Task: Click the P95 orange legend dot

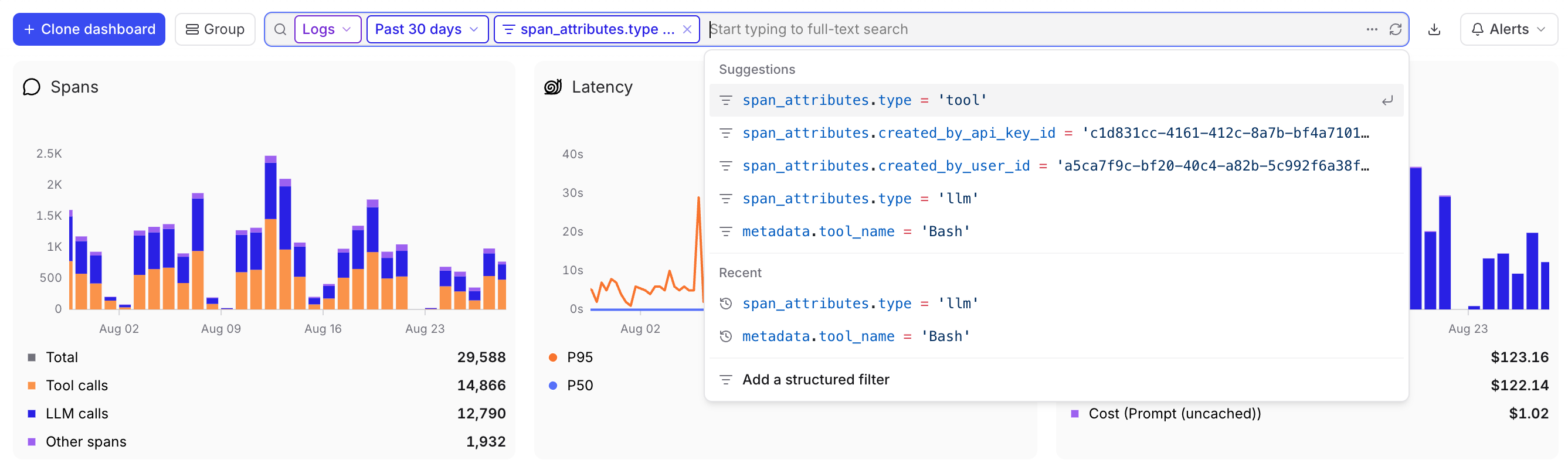Action: pos(553,357)
